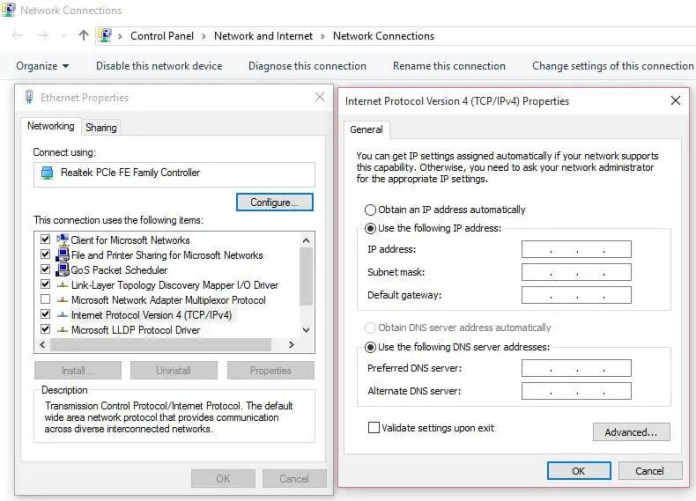Viewport: 696px width, 501px height.
Task: Click Network and Internet breadcrumb
Action: [263, 36]
